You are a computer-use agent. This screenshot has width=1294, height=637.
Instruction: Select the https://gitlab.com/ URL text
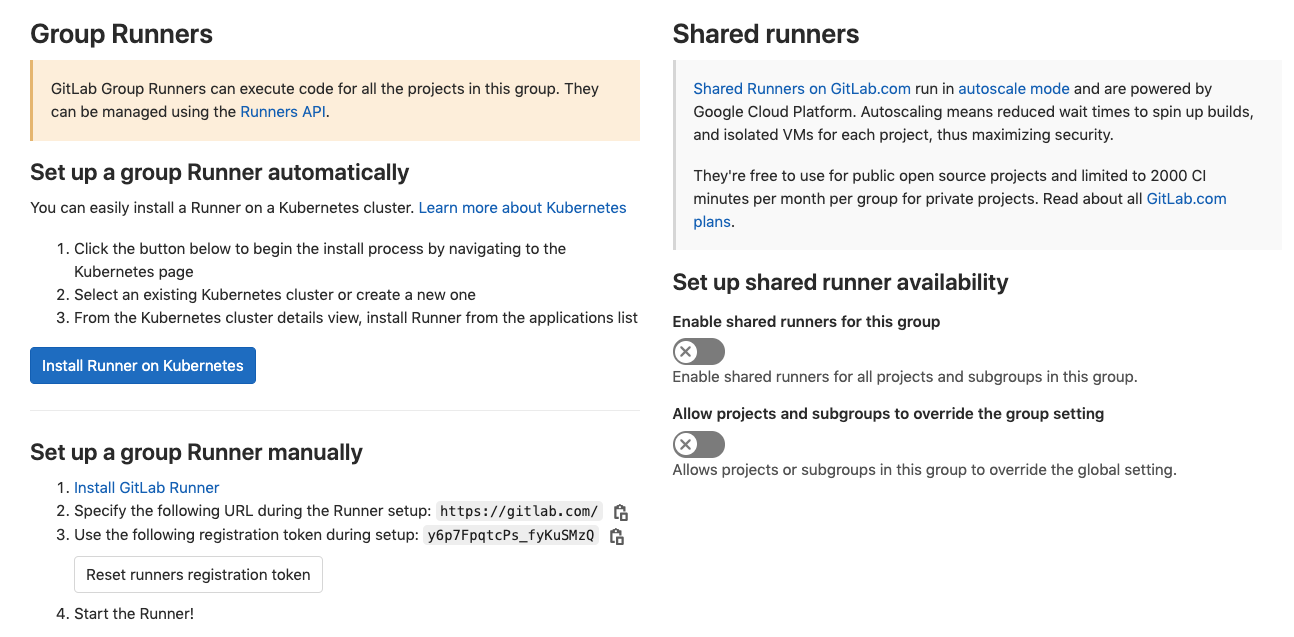[519, 511]
